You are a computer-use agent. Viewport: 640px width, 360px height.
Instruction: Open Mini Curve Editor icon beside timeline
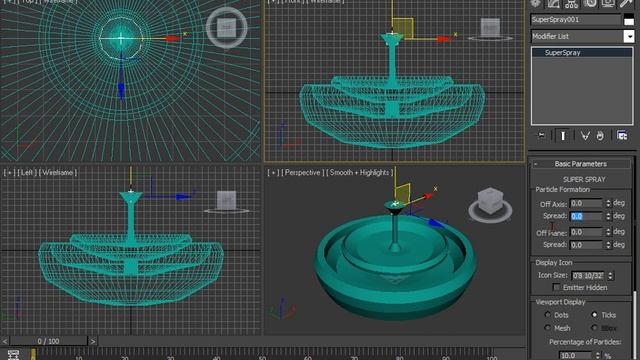point(13,354)
